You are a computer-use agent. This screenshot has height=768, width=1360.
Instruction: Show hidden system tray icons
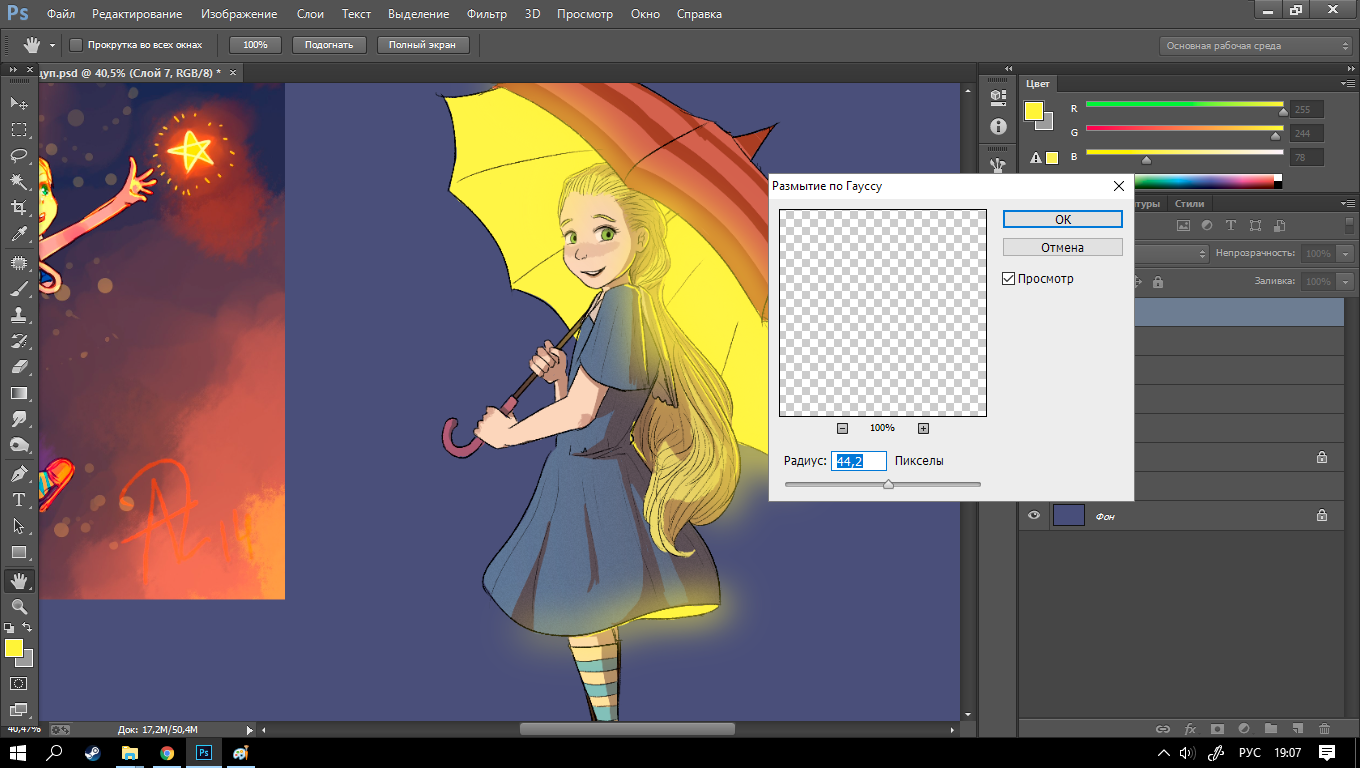1164,753
